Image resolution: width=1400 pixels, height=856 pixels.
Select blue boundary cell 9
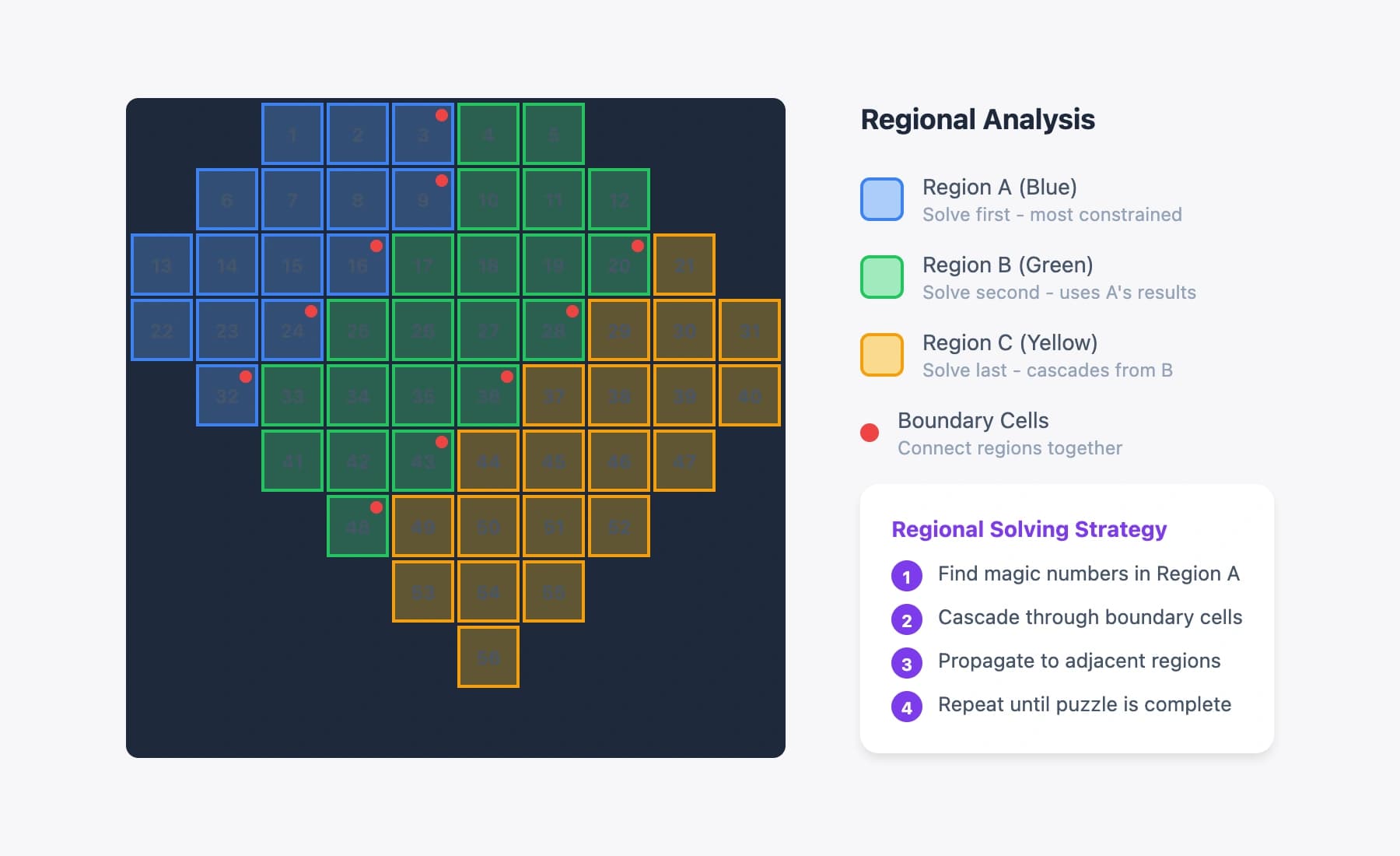coord(423,199)
